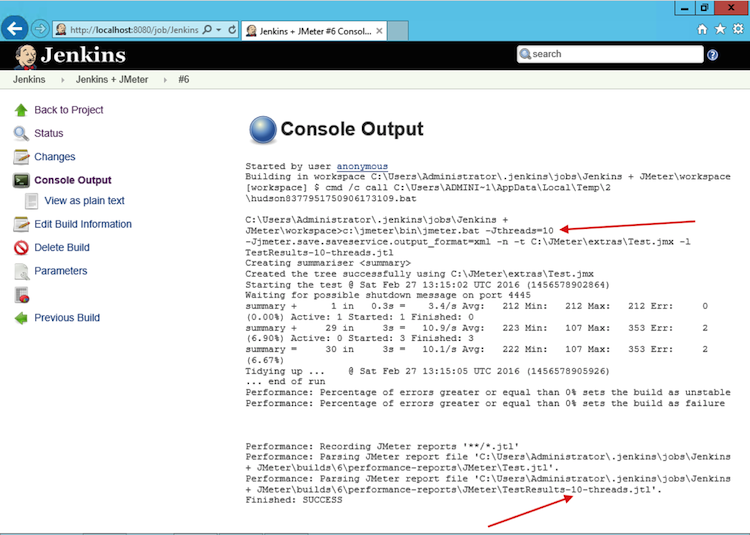The height and width of the screenshot is (535, 750).
Task: Click the Jenkins butler logo
Action: pos(25,56)
